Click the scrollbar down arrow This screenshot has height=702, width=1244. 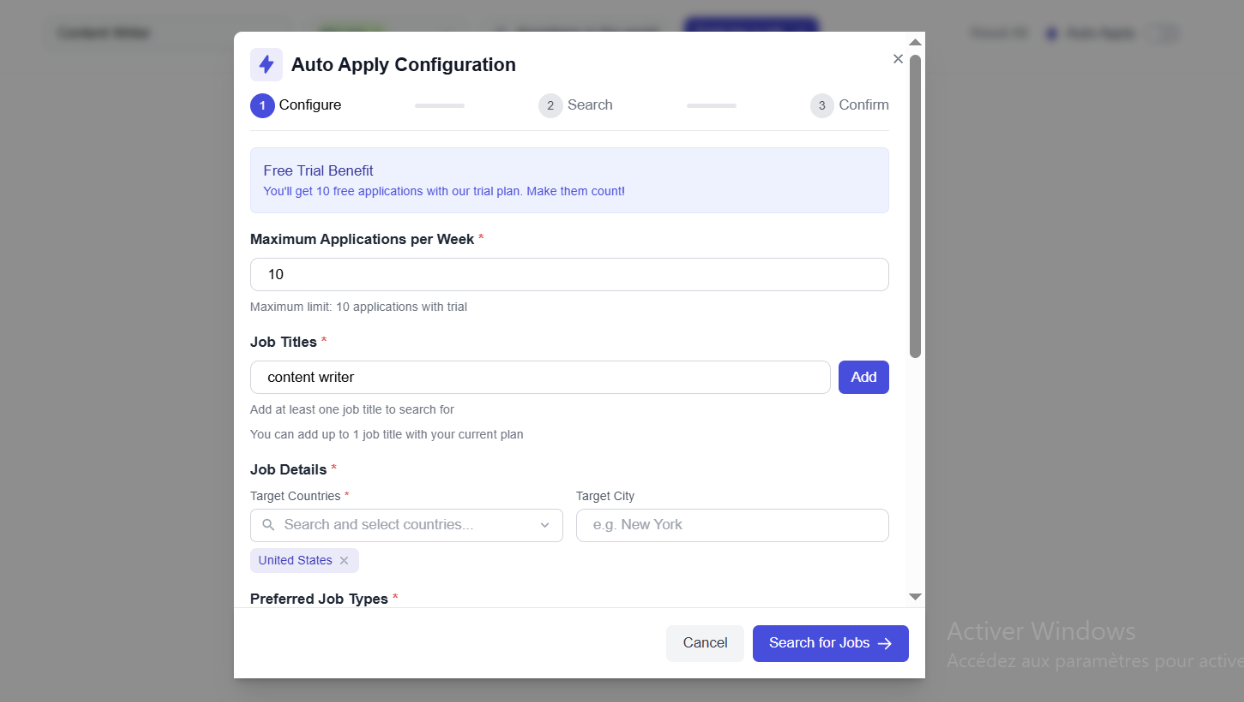pos(914,595)
